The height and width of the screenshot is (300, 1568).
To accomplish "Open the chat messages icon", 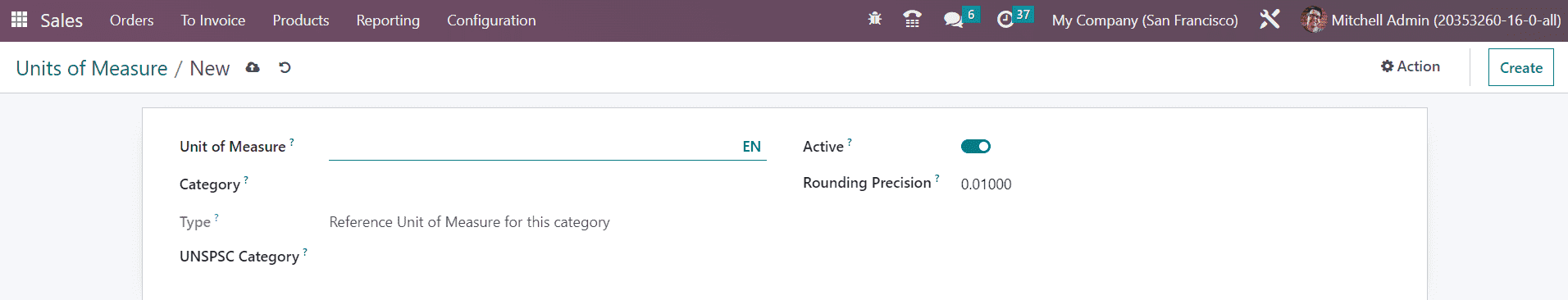I will [x=953, y=20].
